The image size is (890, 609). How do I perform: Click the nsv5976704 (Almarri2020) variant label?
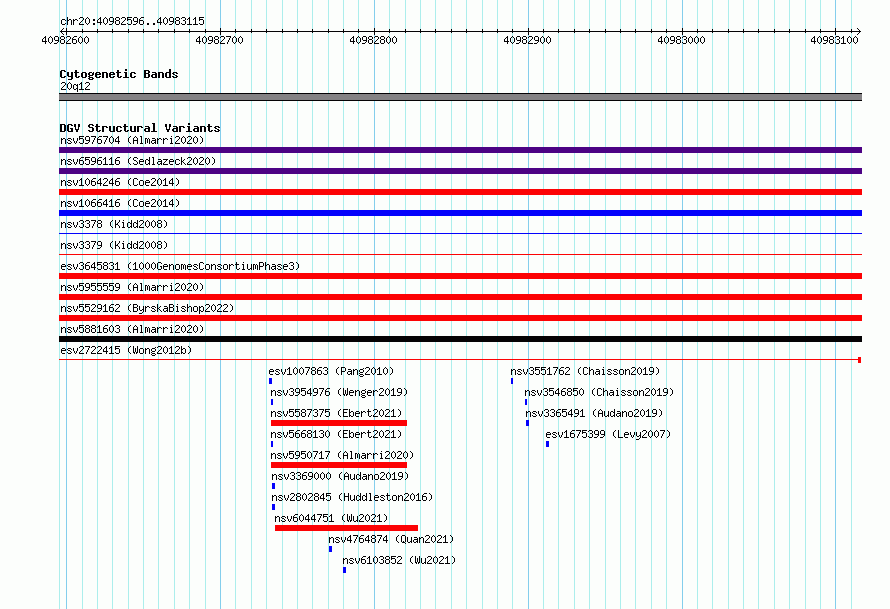[x=132, y=140]
